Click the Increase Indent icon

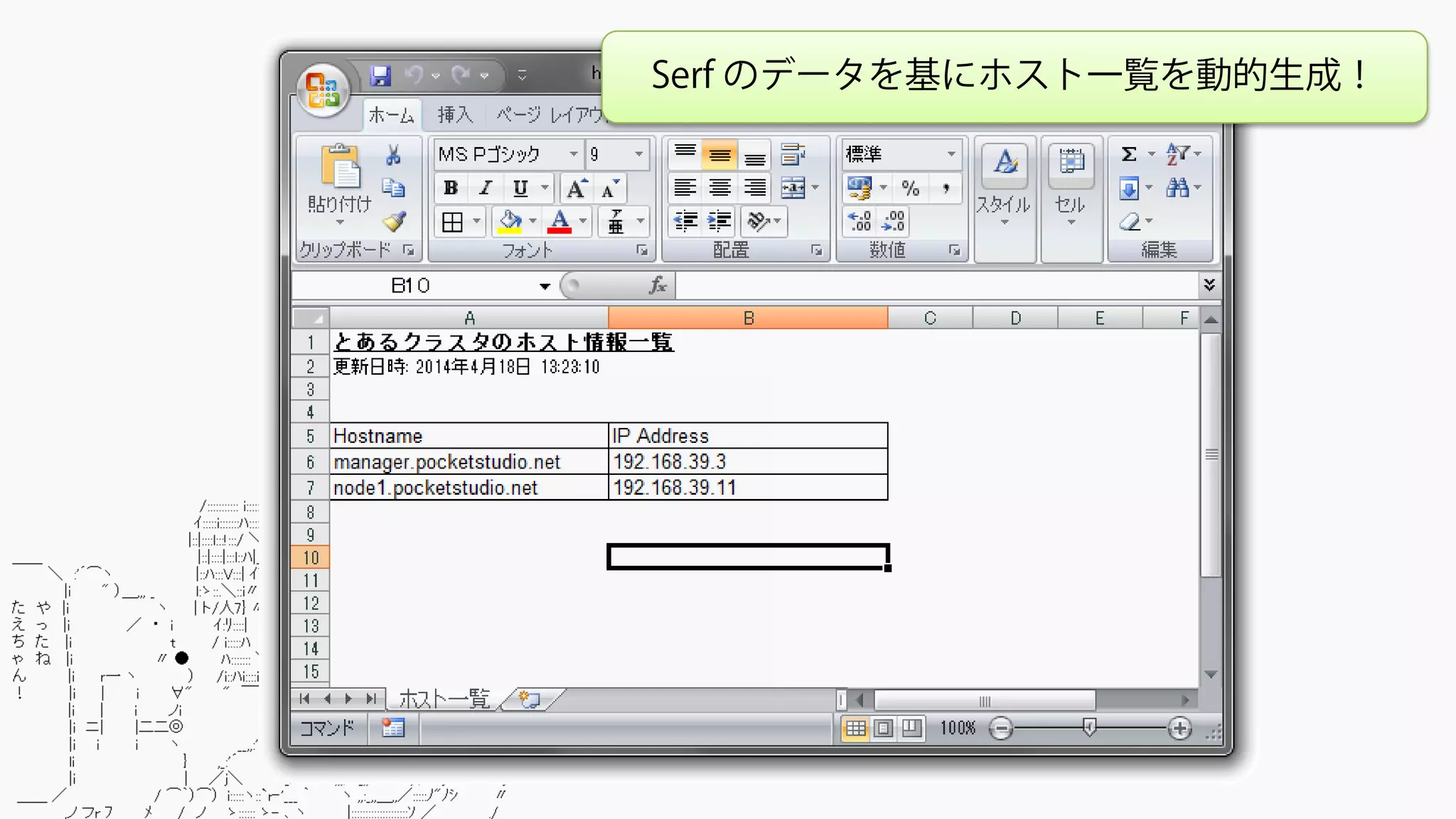pos(719,222)
